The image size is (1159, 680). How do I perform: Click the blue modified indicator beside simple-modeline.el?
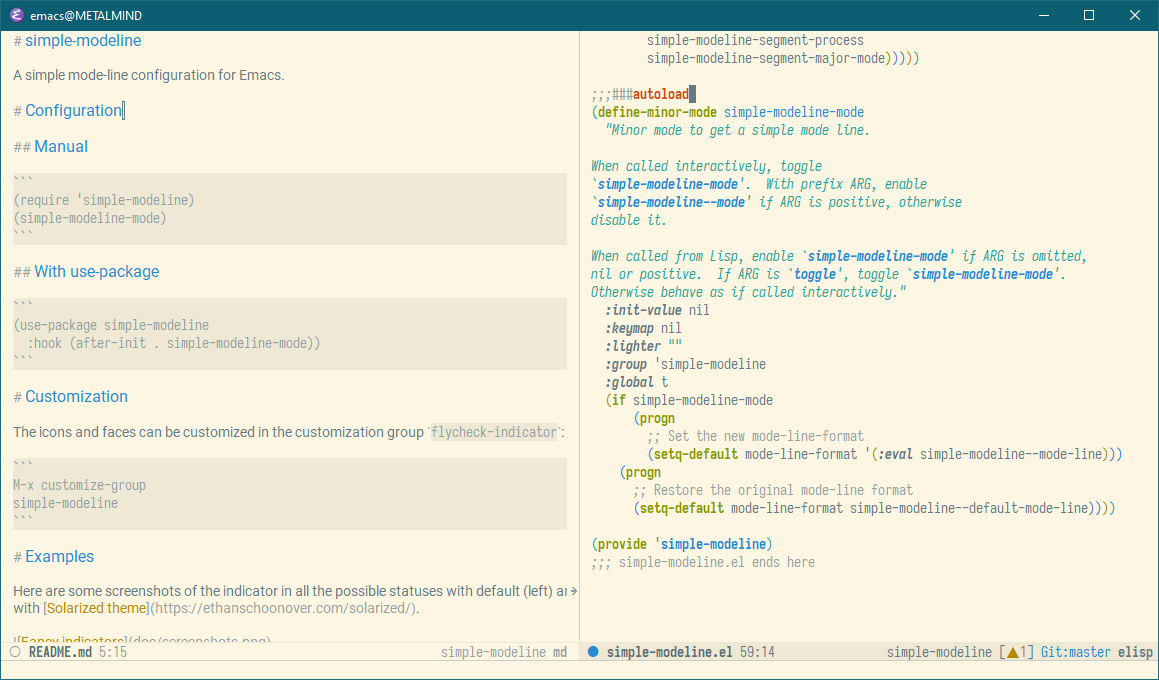(x=593, y=652)
